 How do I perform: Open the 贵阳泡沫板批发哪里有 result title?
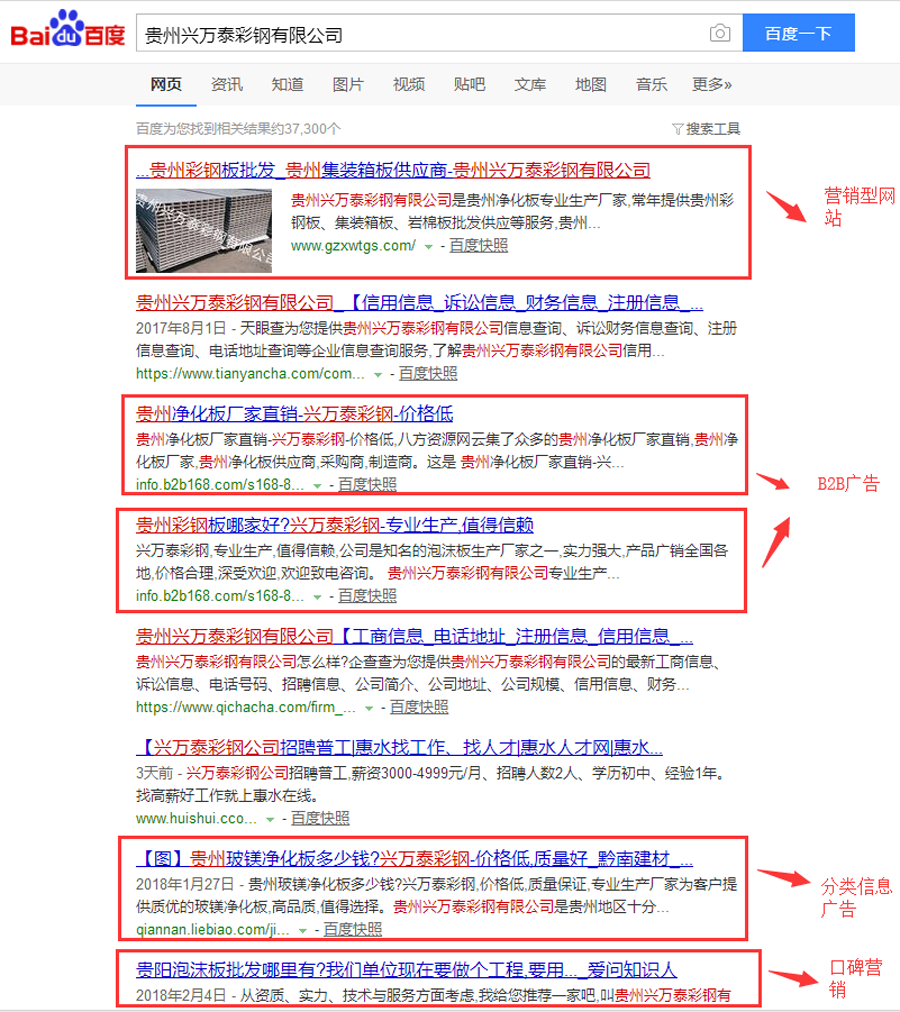(407, 970)
